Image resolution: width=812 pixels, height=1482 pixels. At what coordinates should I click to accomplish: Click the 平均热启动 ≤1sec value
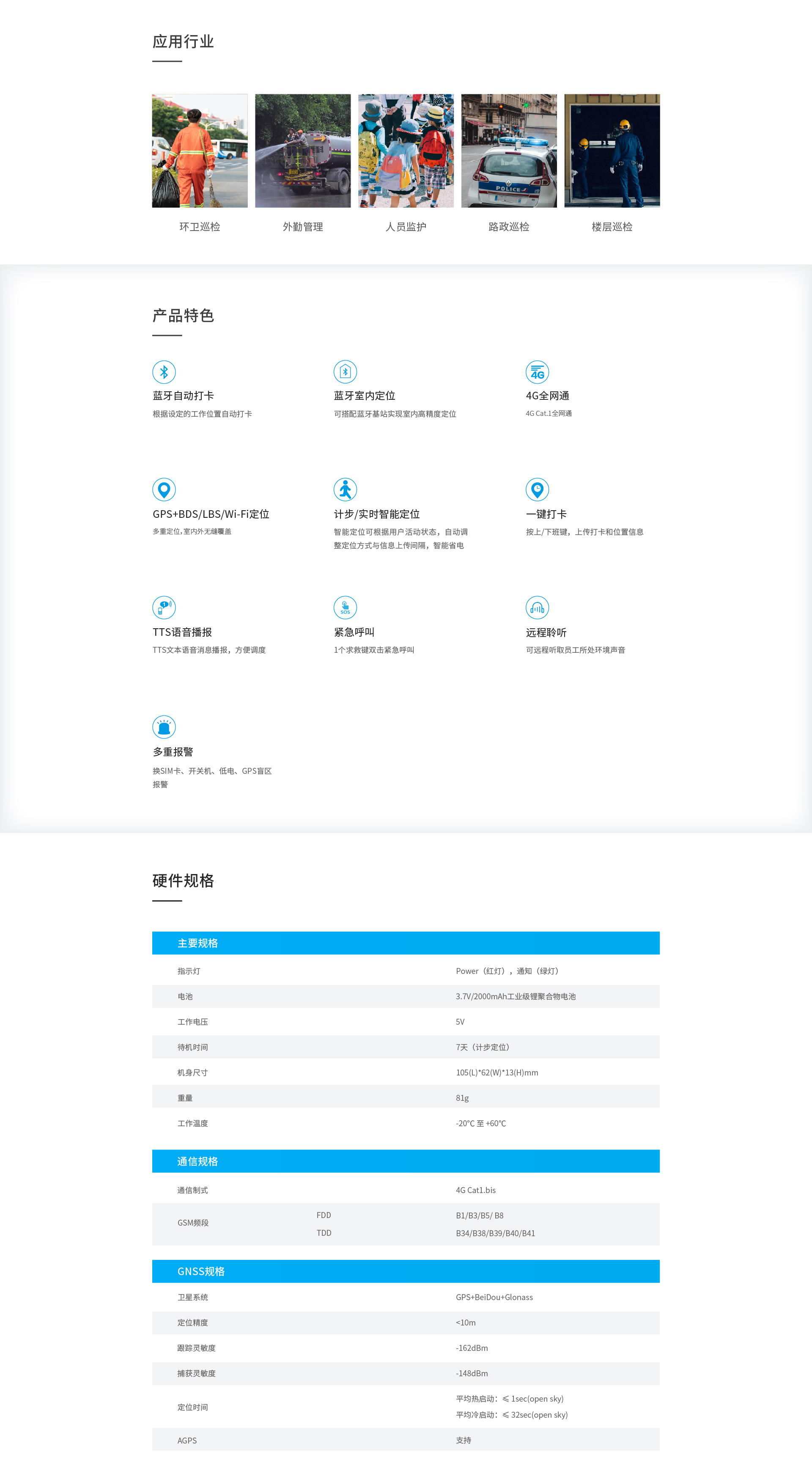point(510,1399)
